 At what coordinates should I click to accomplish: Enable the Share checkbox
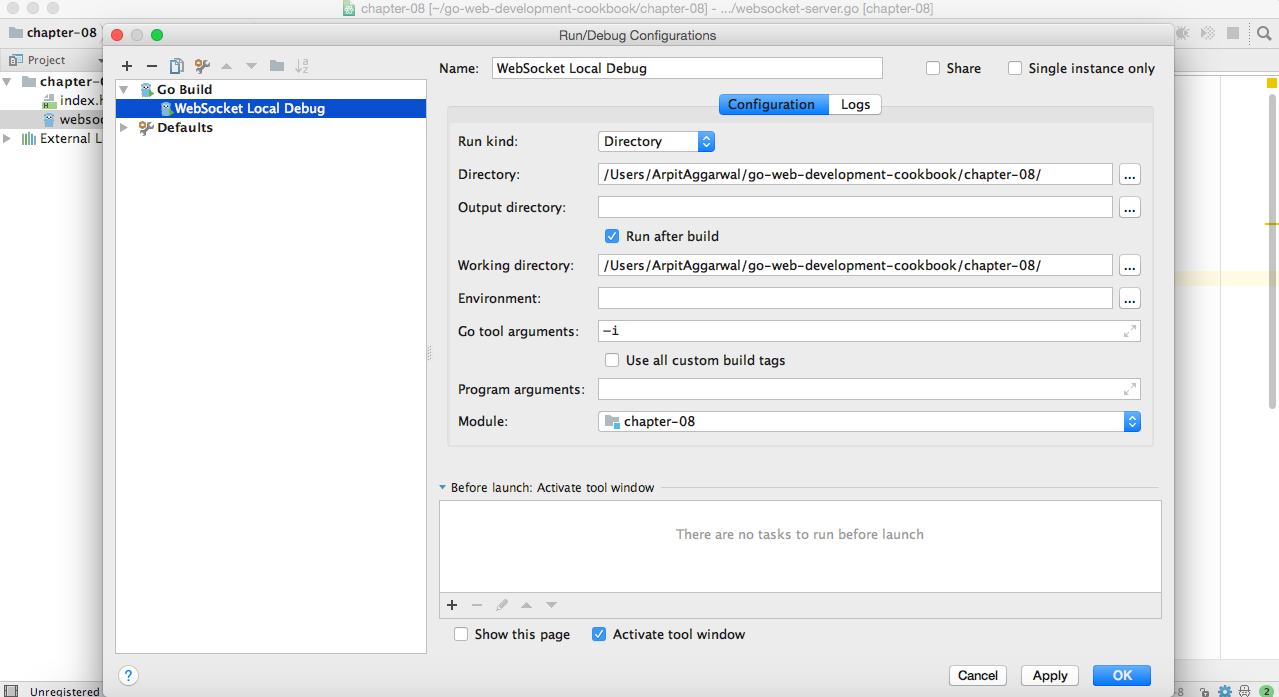933,68
